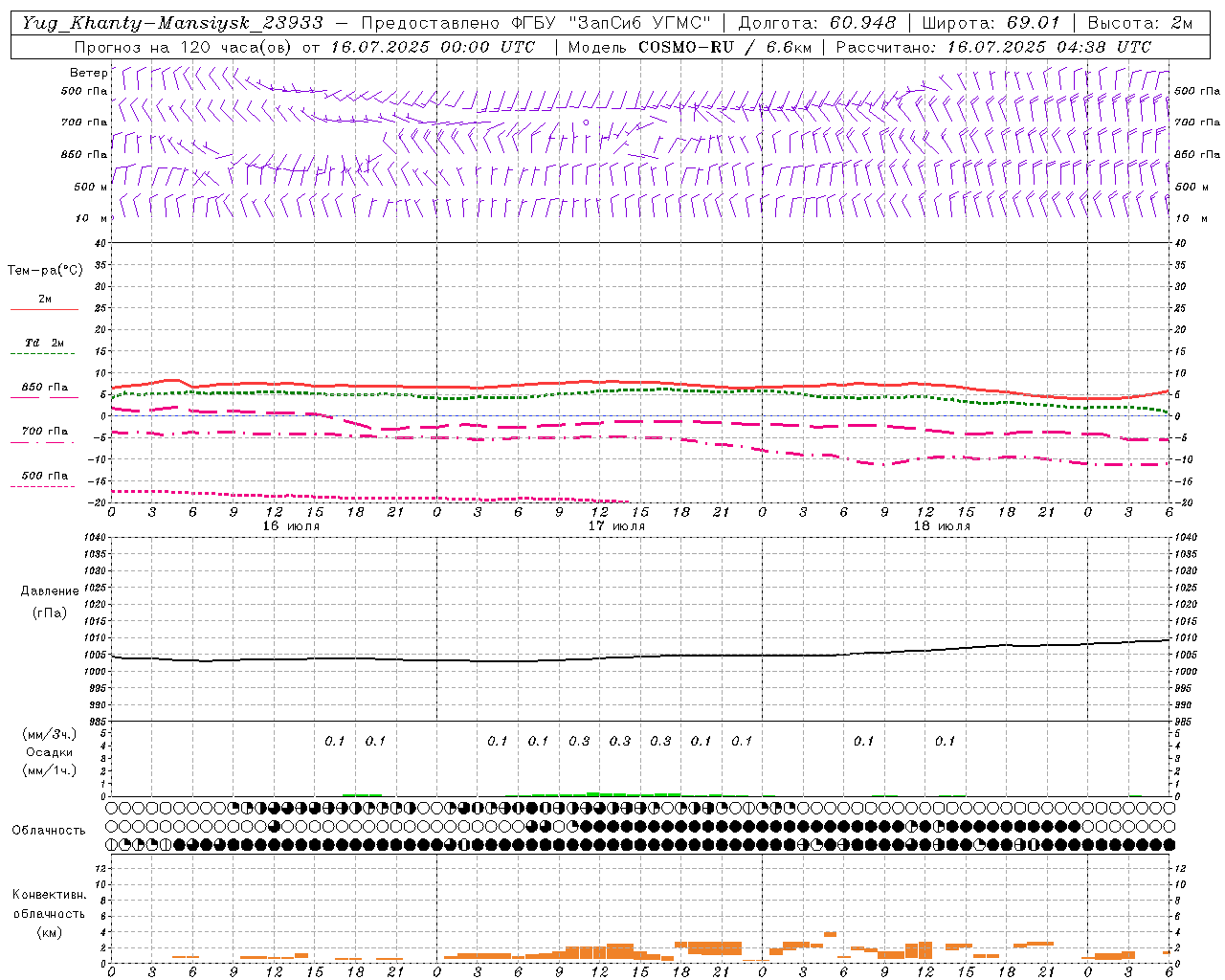Click the (км) unit label
This screenshot has height=980, width=1225.
(49, 932)
